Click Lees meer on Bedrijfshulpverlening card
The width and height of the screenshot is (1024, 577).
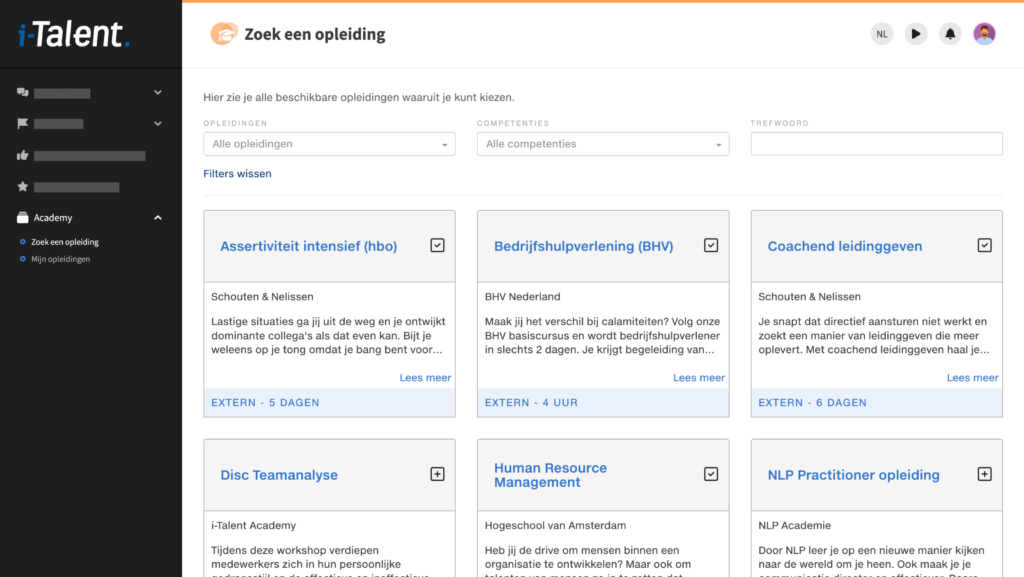[699, 378]
